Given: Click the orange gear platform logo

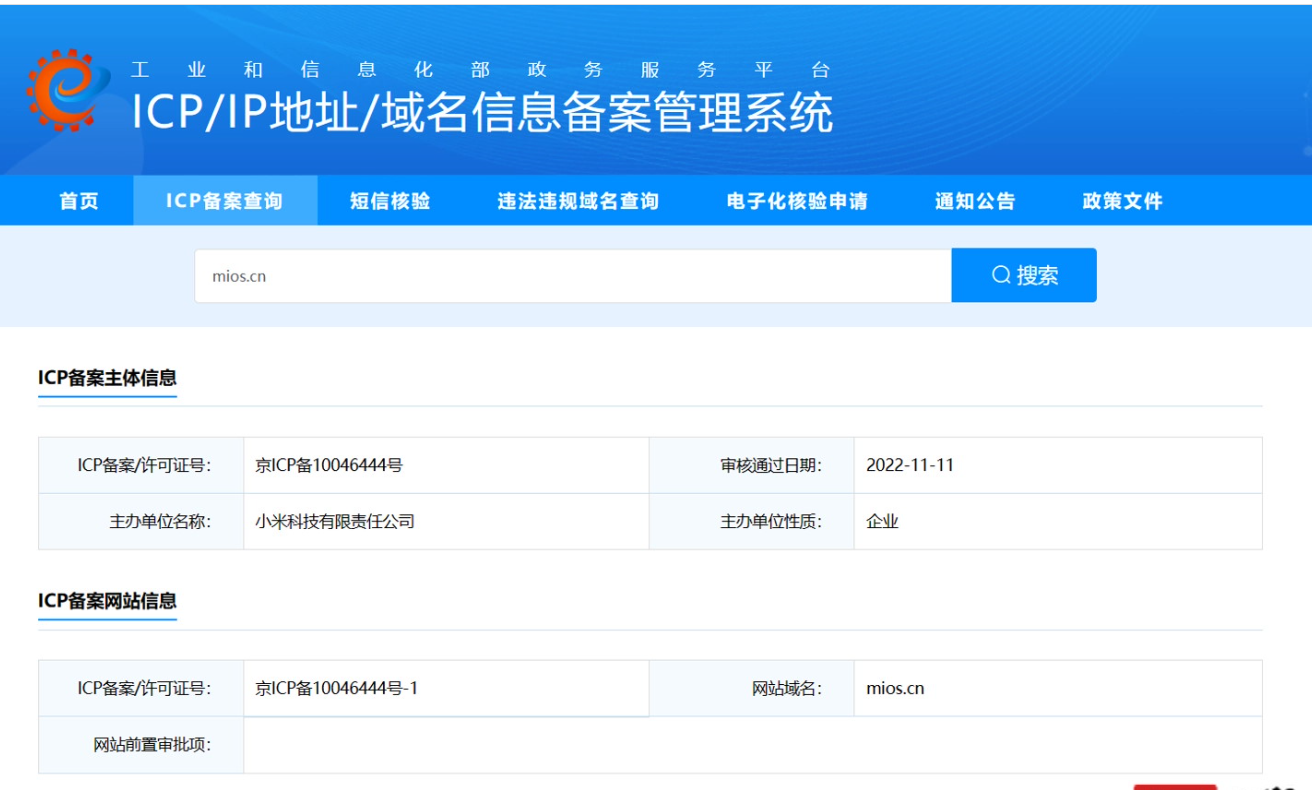Looking at the screenshot, I should (x=68, y=90).
